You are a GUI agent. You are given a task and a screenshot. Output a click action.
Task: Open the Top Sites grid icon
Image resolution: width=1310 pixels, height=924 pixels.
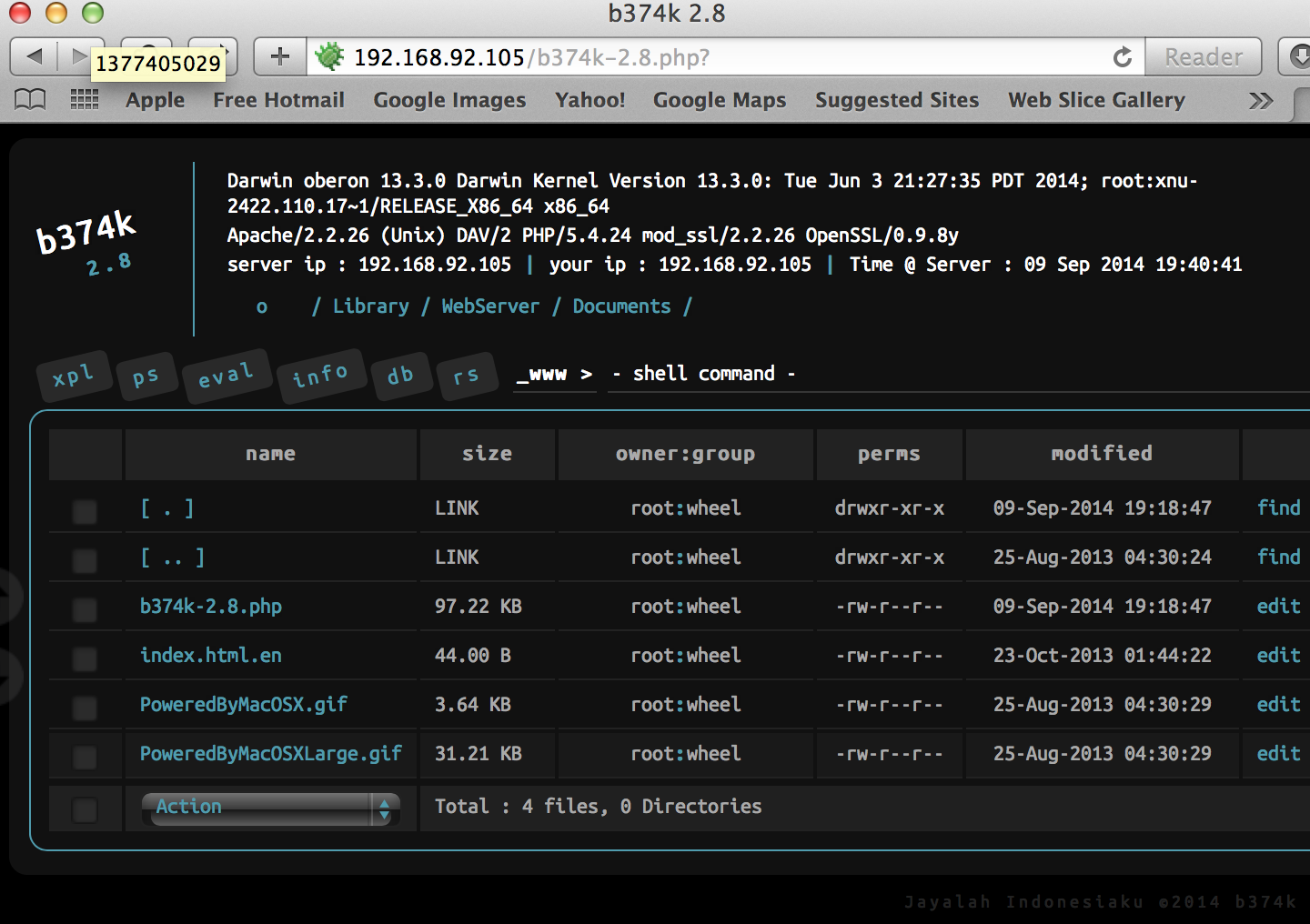click(85, 99)
